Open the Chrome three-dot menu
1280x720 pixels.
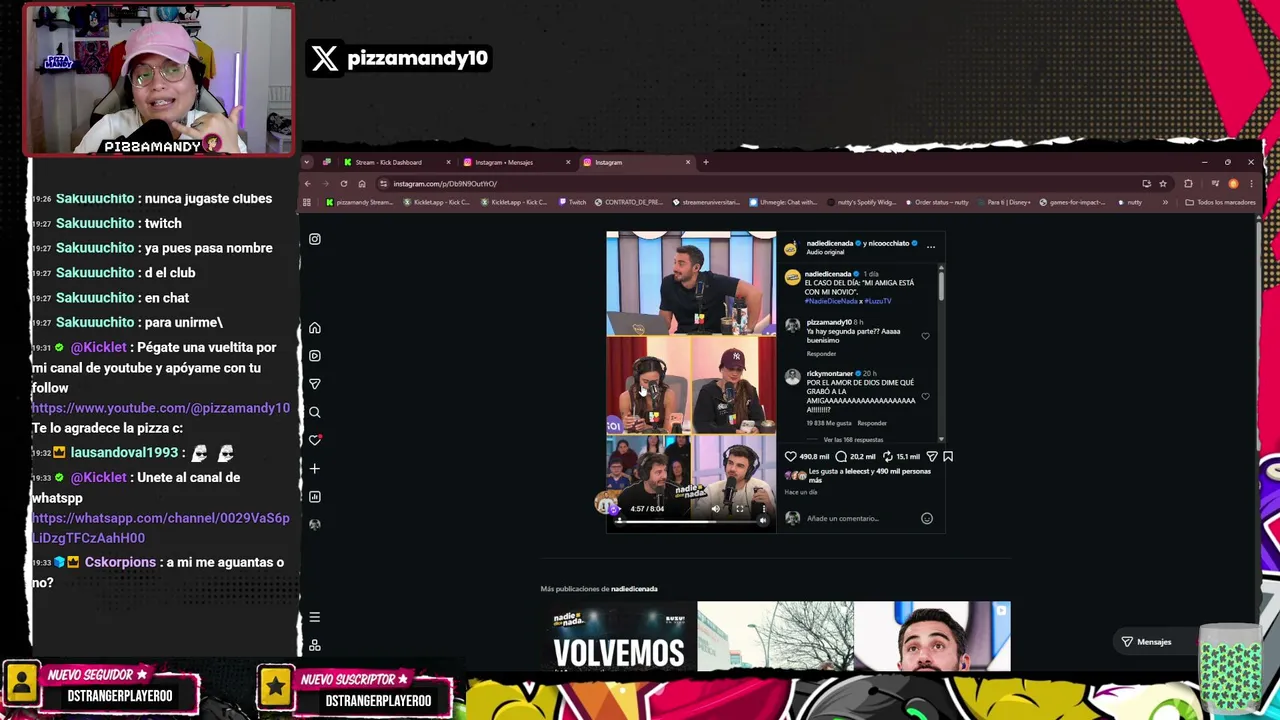[1251, 184]
